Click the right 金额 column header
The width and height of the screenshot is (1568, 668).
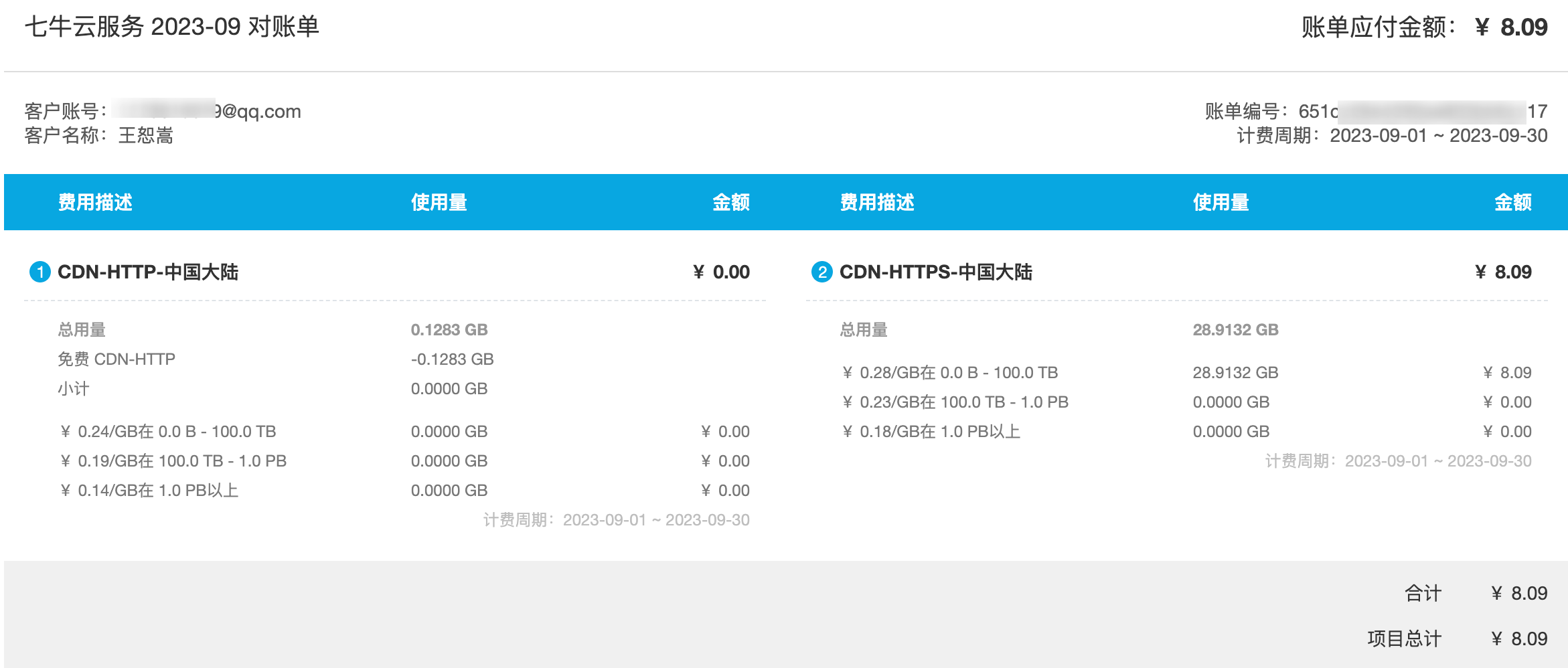tap(1513, 202)
